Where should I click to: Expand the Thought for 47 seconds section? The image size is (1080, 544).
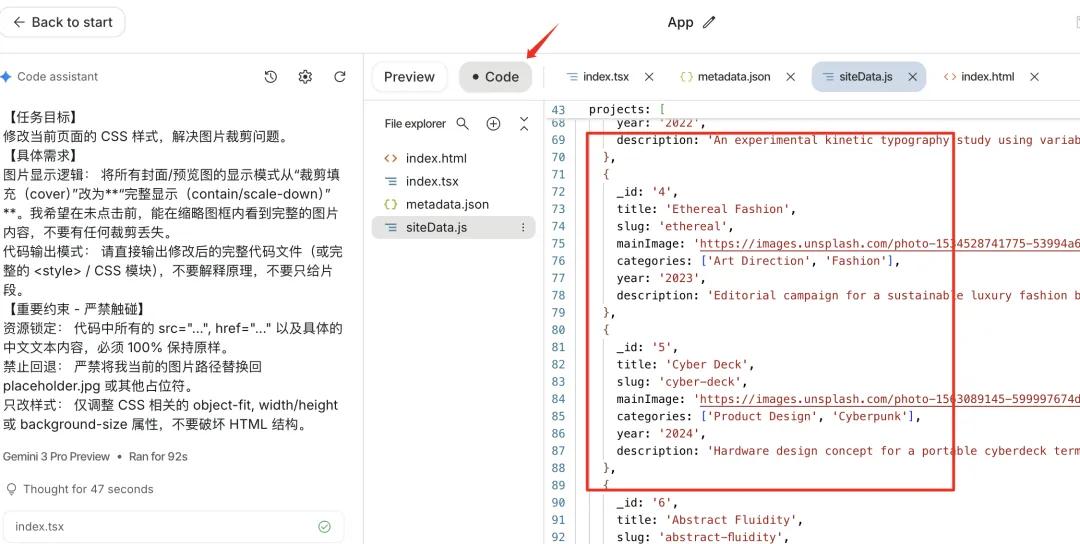88,489
